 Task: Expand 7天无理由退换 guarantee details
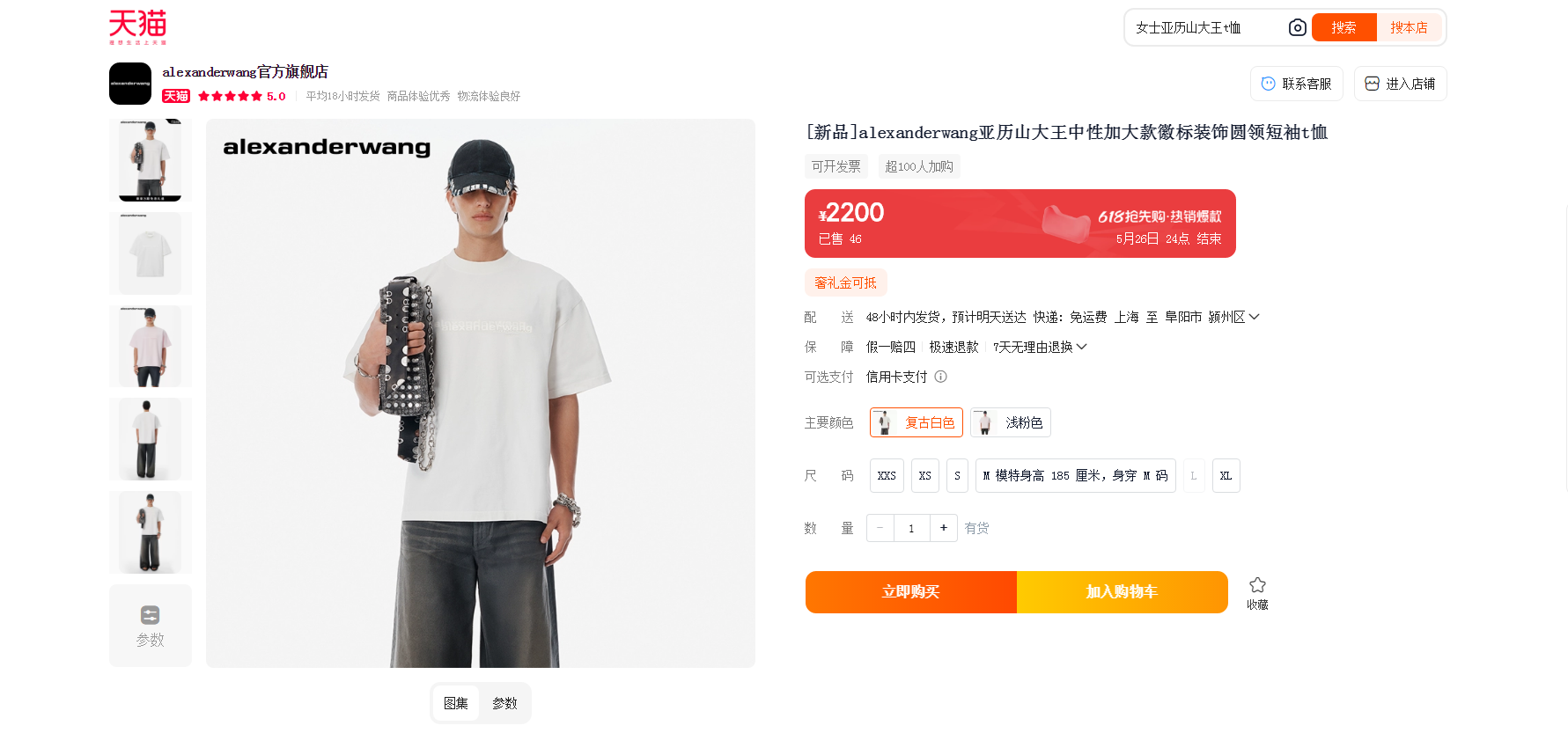tap(1040, 347)
